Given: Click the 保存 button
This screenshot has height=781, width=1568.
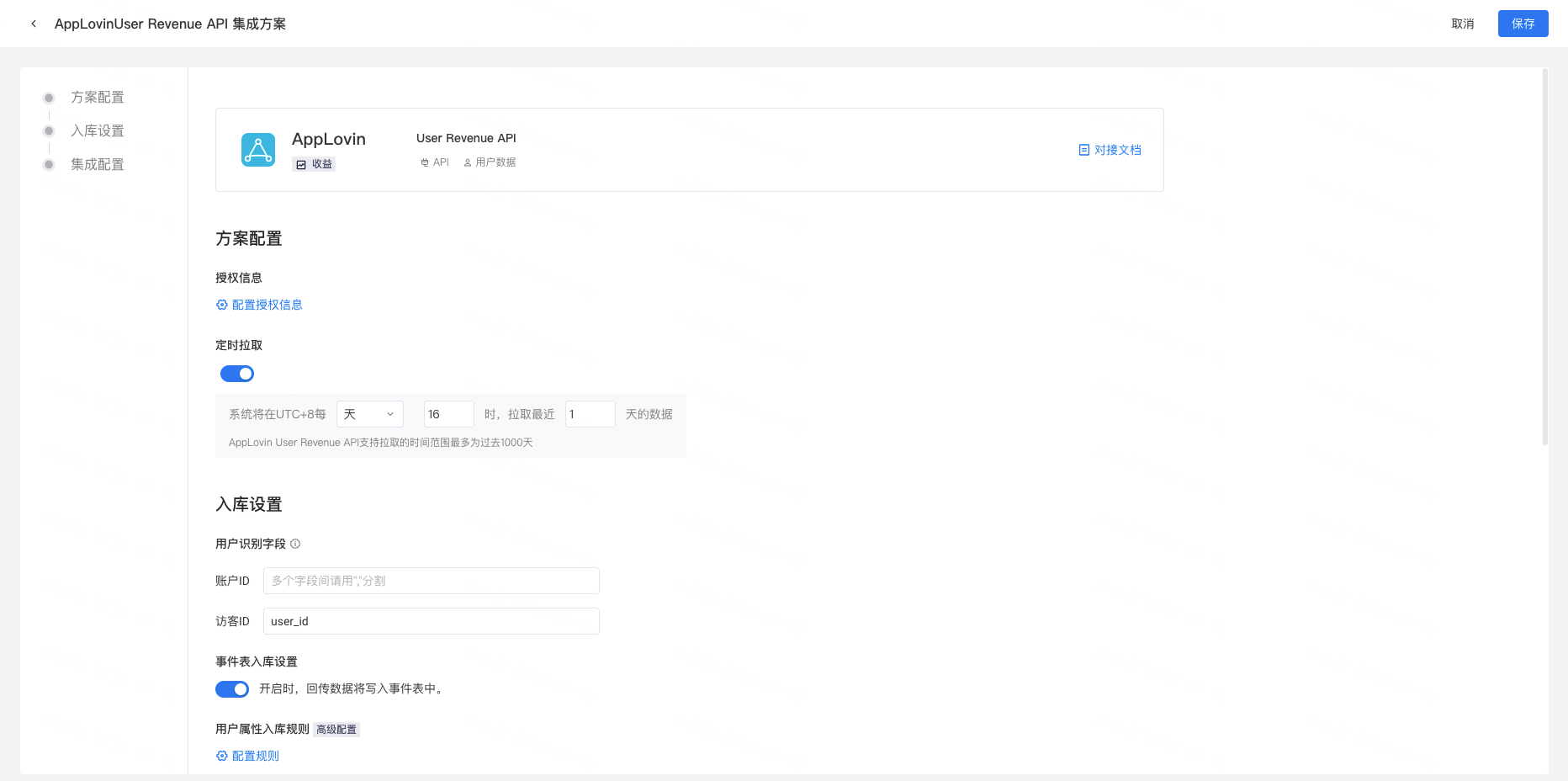Looking at the screenshot, I should pos(1523,24).
